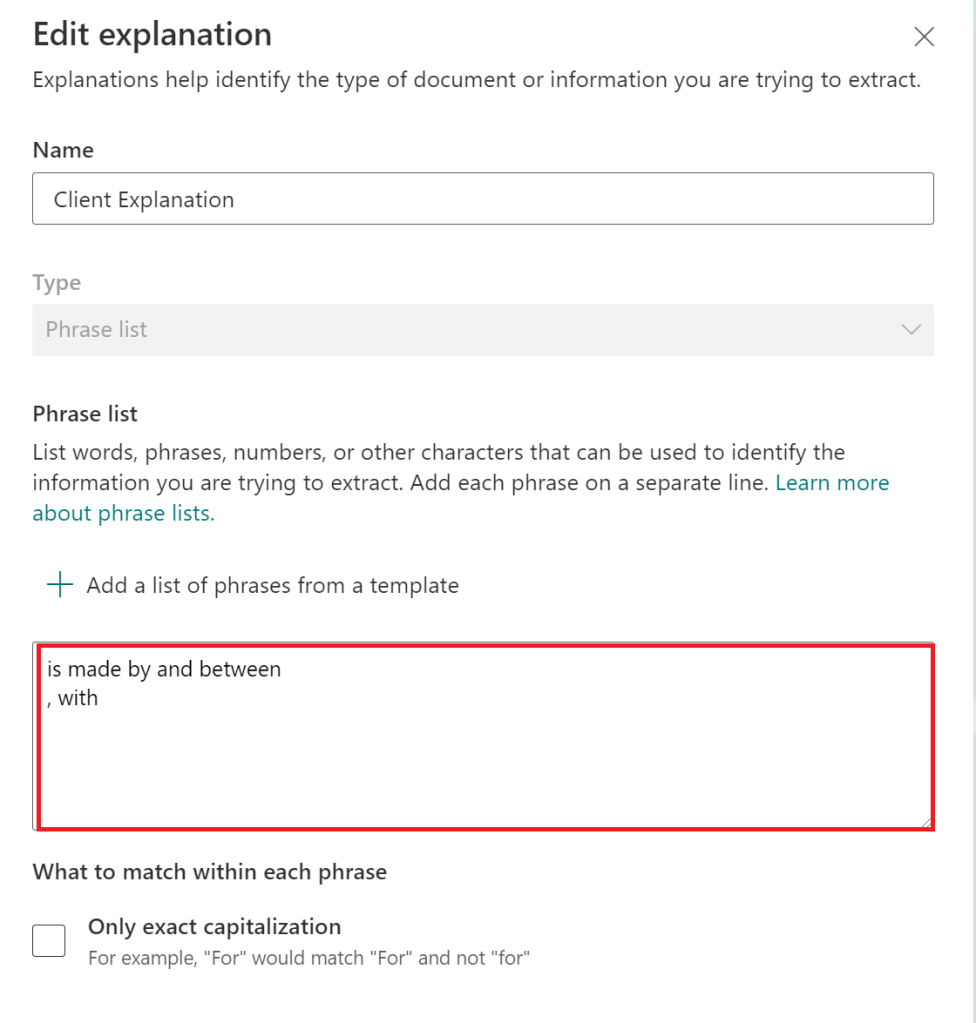Click the "Name" field label
Image resolution: width=976 pixels, height=1023 pixels.
63,150
